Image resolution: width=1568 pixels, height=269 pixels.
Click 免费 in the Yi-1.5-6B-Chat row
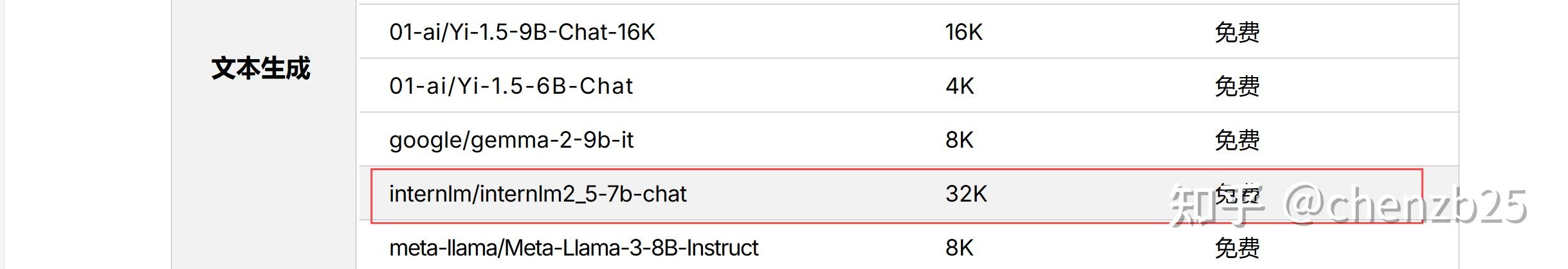[1236, 86]
